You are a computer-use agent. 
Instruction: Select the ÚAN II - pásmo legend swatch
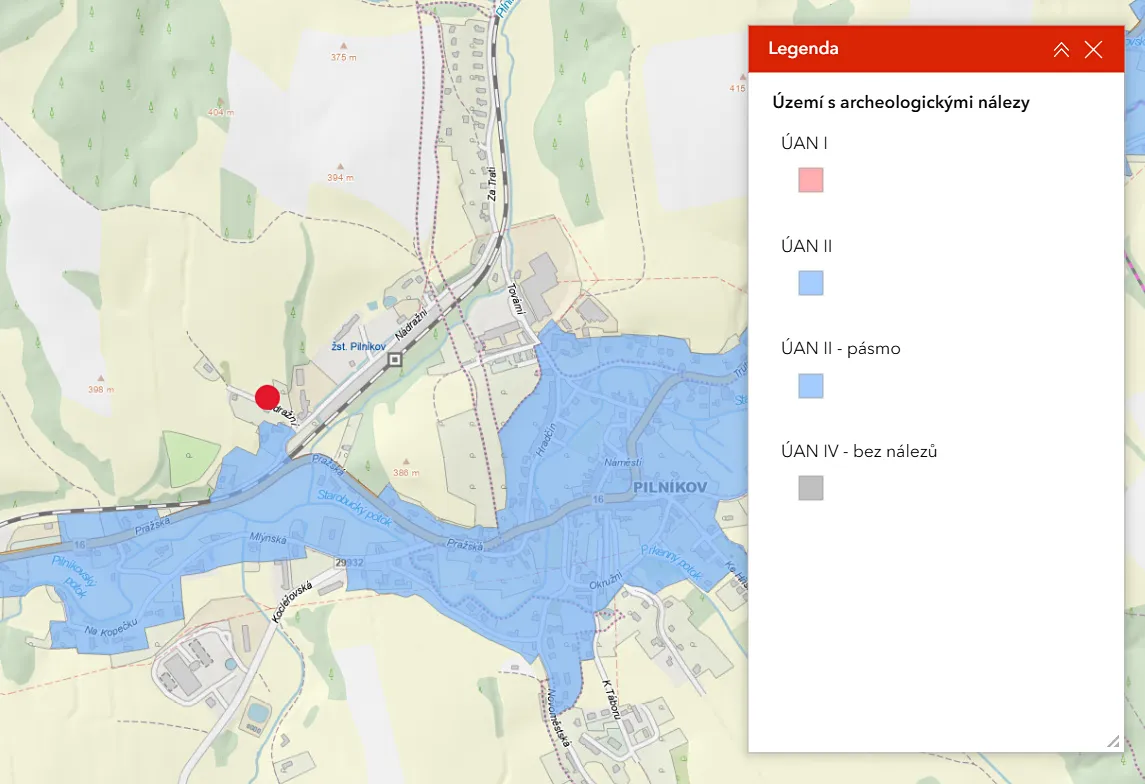tap(811, 385)
